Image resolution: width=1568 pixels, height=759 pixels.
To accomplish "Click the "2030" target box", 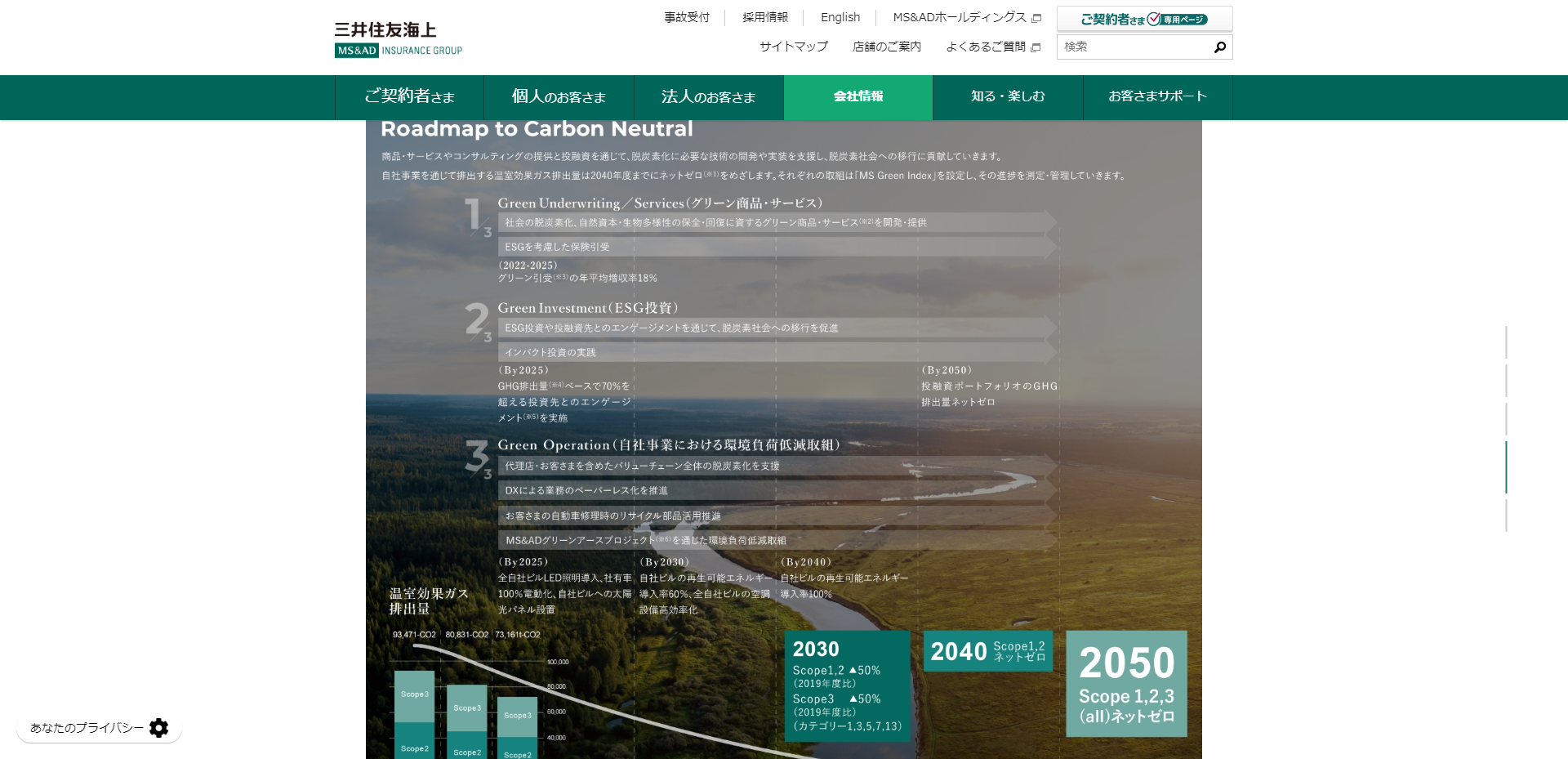I will pos(848,686).
